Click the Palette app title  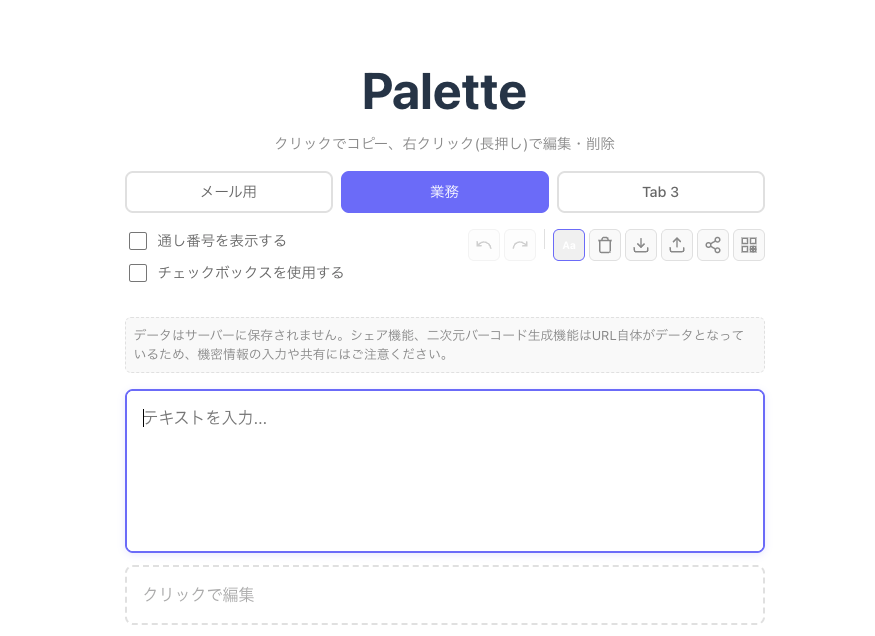[x=445, y=91]
